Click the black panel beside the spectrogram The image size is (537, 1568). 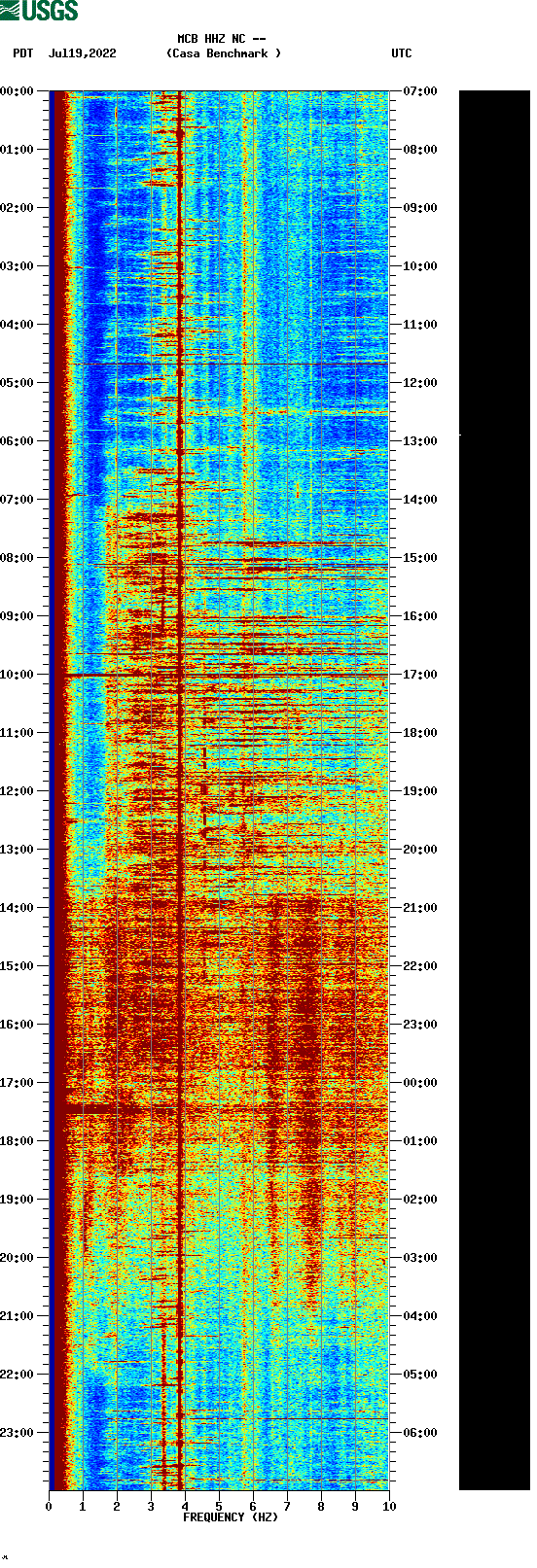coord(494,790)
